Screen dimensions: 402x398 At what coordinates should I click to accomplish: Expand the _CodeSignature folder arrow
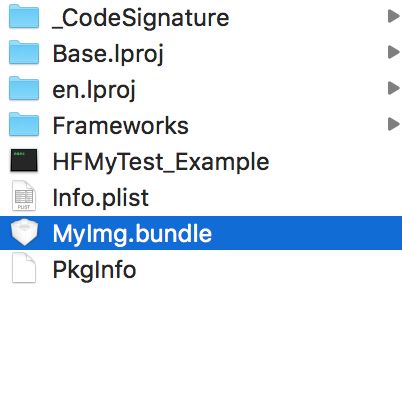(394, 16)
